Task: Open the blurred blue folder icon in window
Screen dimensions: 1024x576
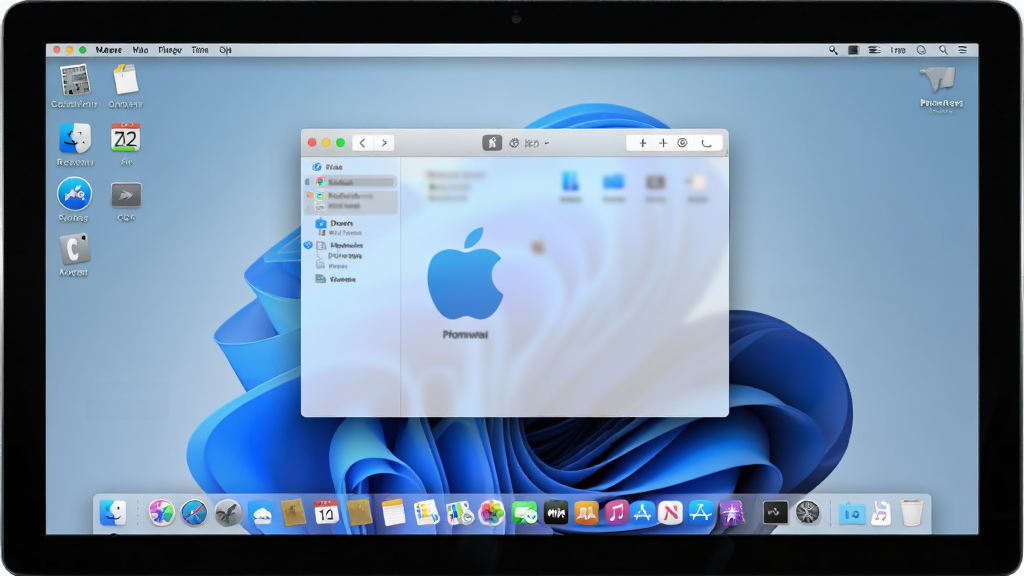Action: [x=613, y=182]
